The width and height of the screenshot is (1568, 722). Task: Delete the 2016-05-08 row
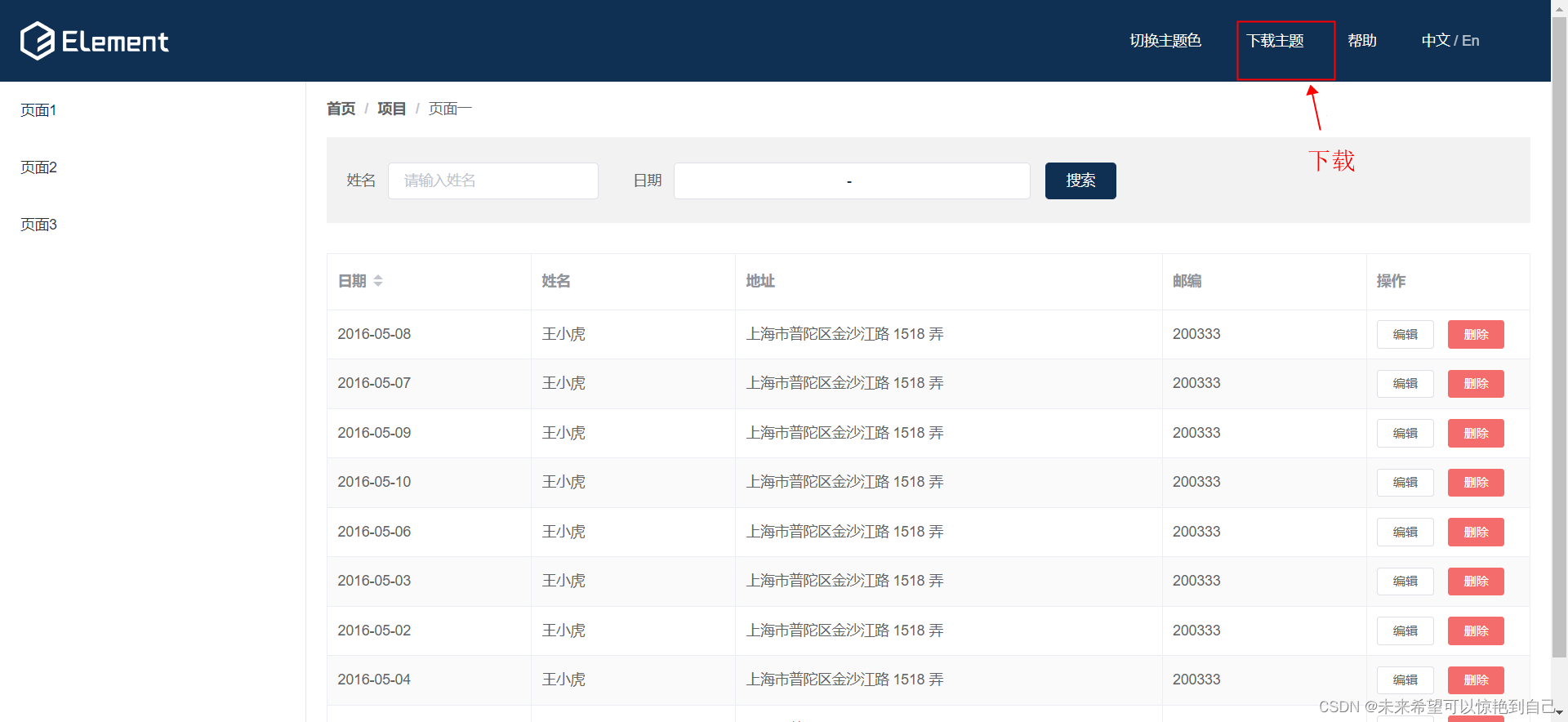[x=1476, y=335]
